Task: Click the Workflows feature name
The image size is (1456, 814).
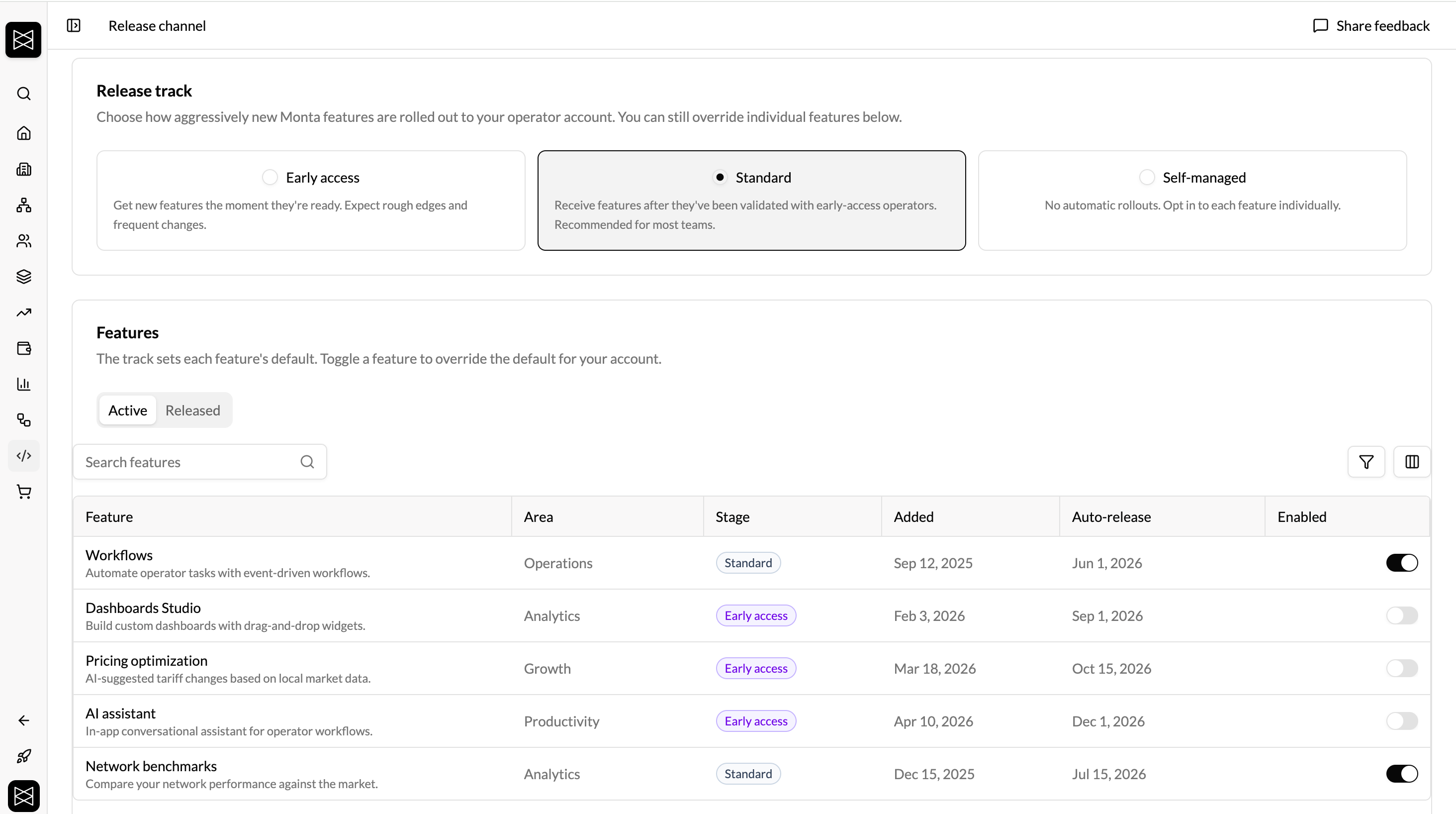Action: [119, 555]
